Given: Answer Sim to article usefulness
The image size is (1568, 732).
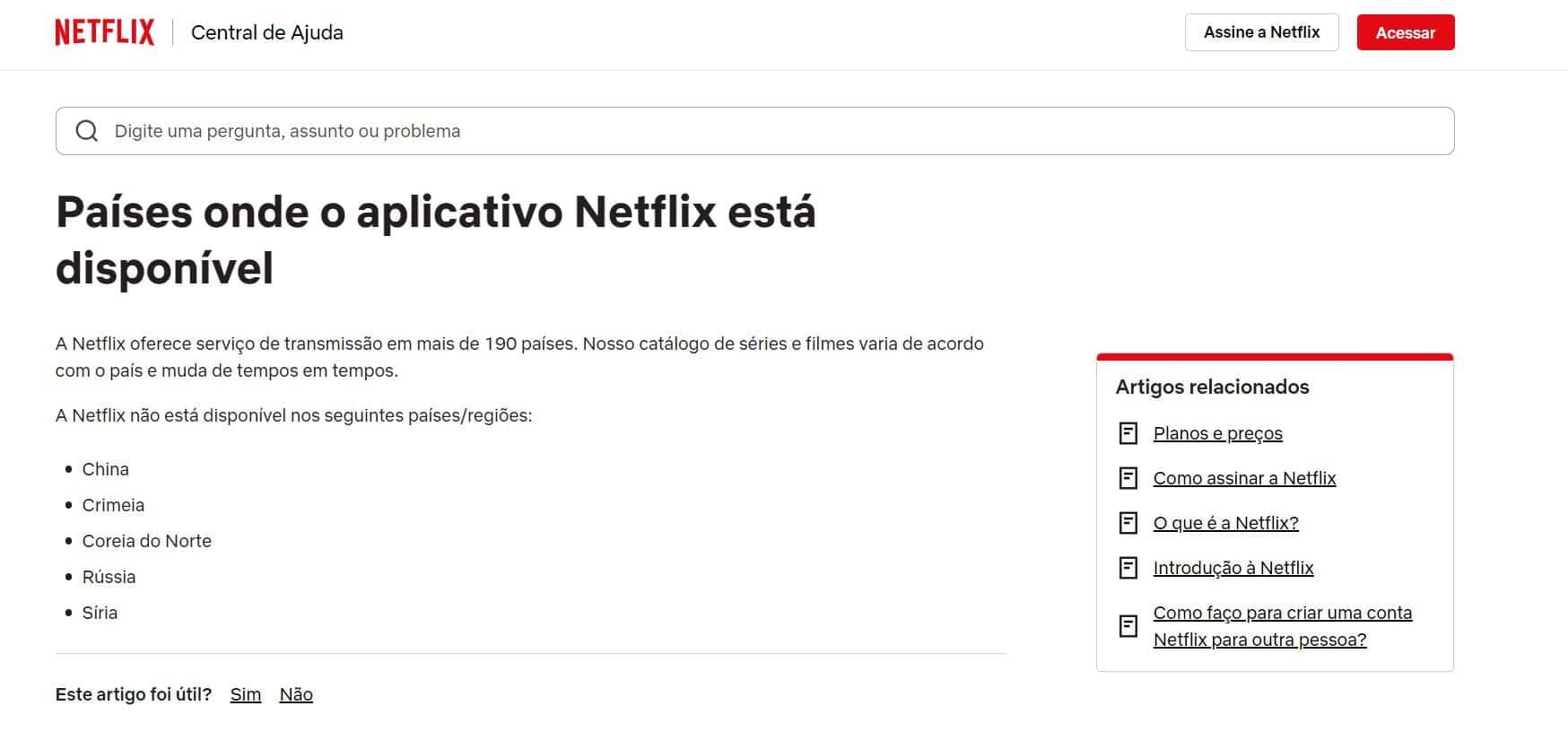Looking at the screenshot, I should pos(245,694).
